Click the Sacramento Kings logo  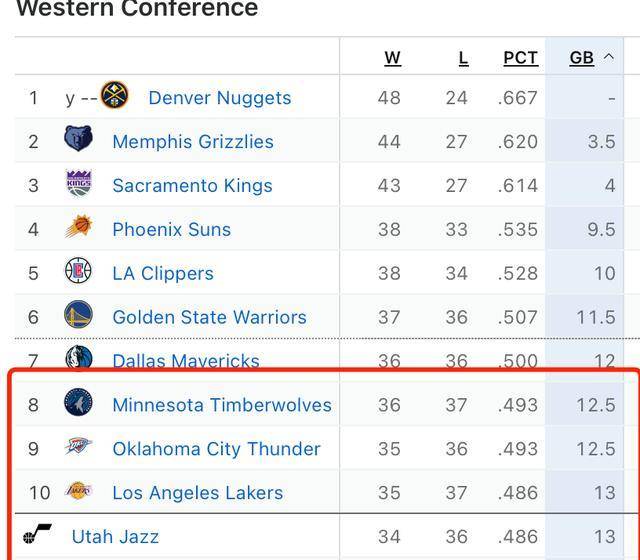click(79, 183)
